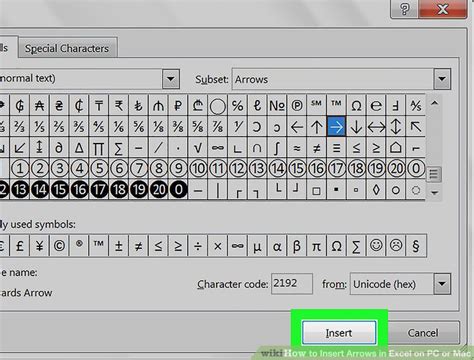Select the almost-equal symbol ≈
This screenshot has height=360, width=474.
[x=297, y=148]
